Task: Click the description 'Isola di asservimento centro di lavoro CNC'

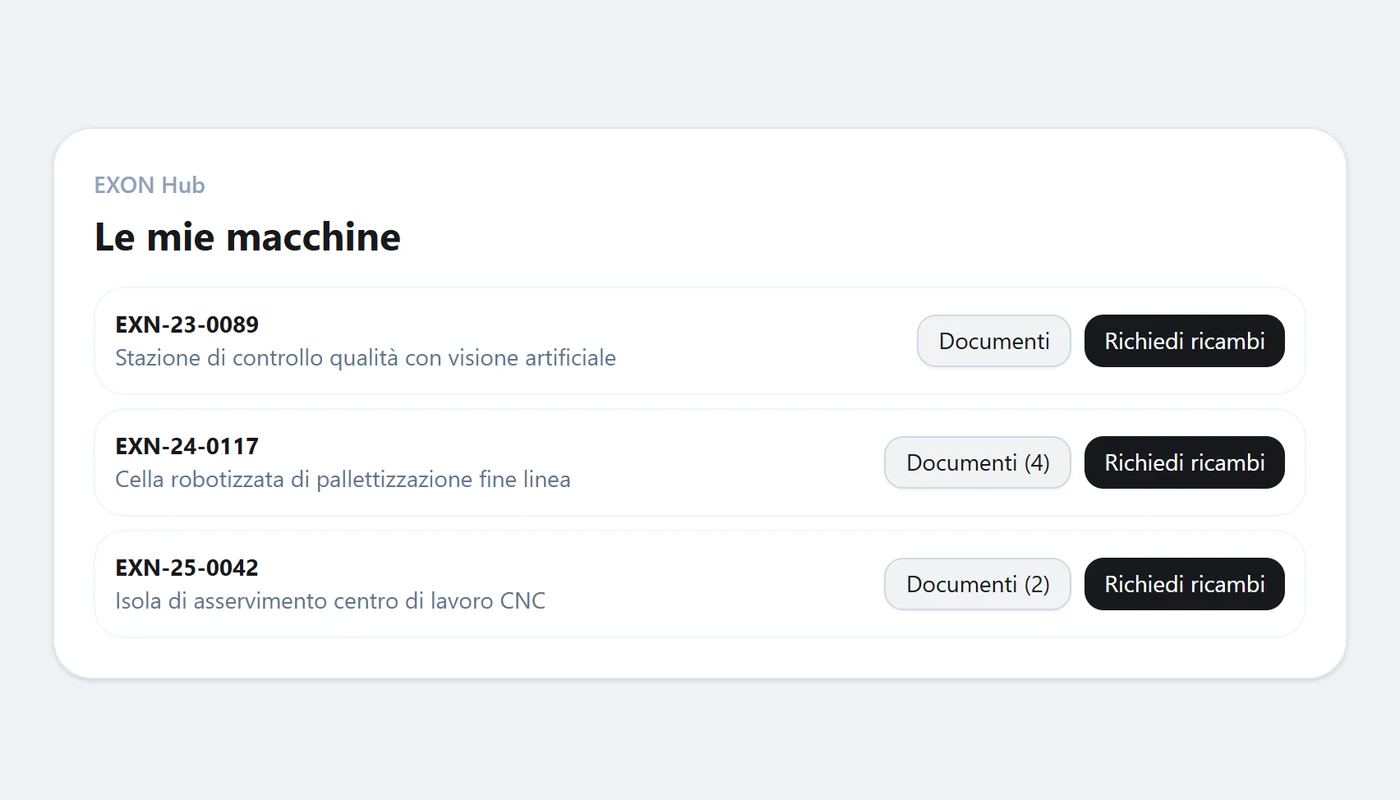Action: (331, 601)
